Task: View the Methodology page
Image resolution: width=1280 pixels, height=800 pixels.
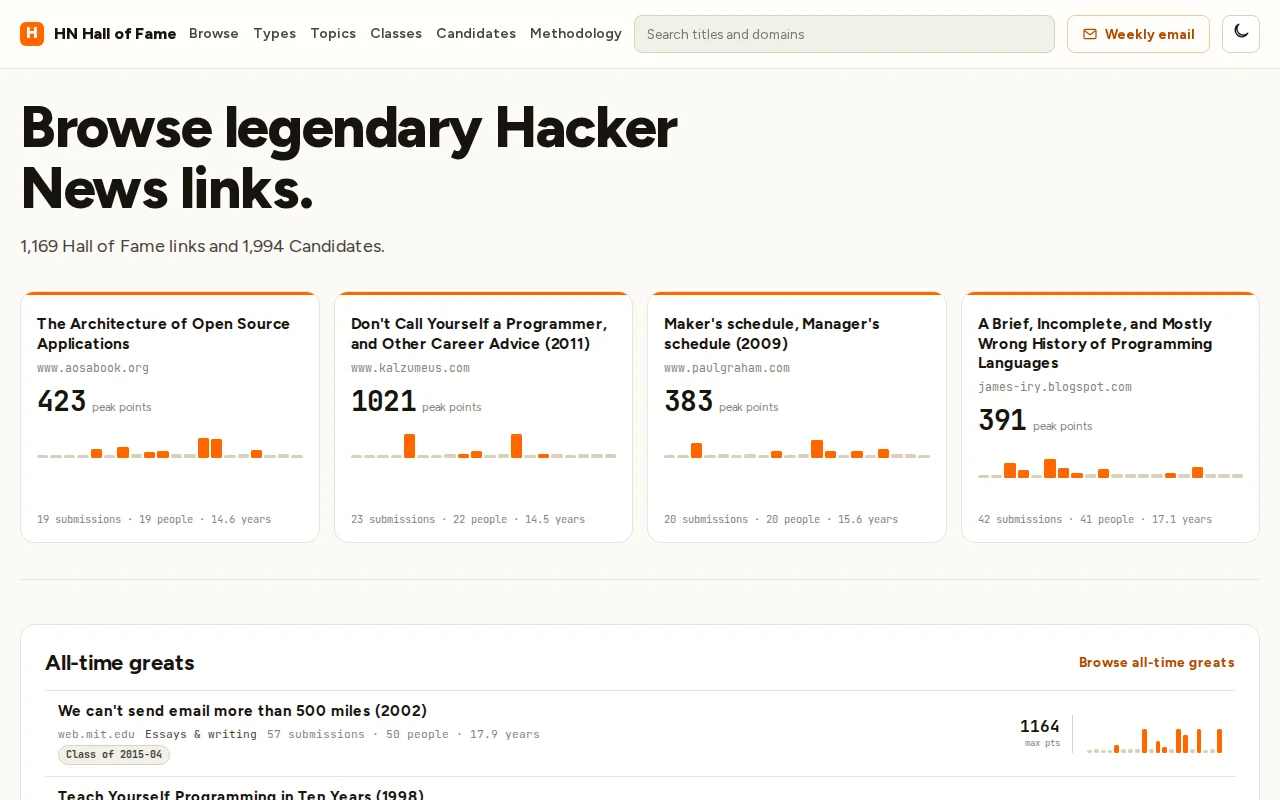Action: tap(576, 34)
